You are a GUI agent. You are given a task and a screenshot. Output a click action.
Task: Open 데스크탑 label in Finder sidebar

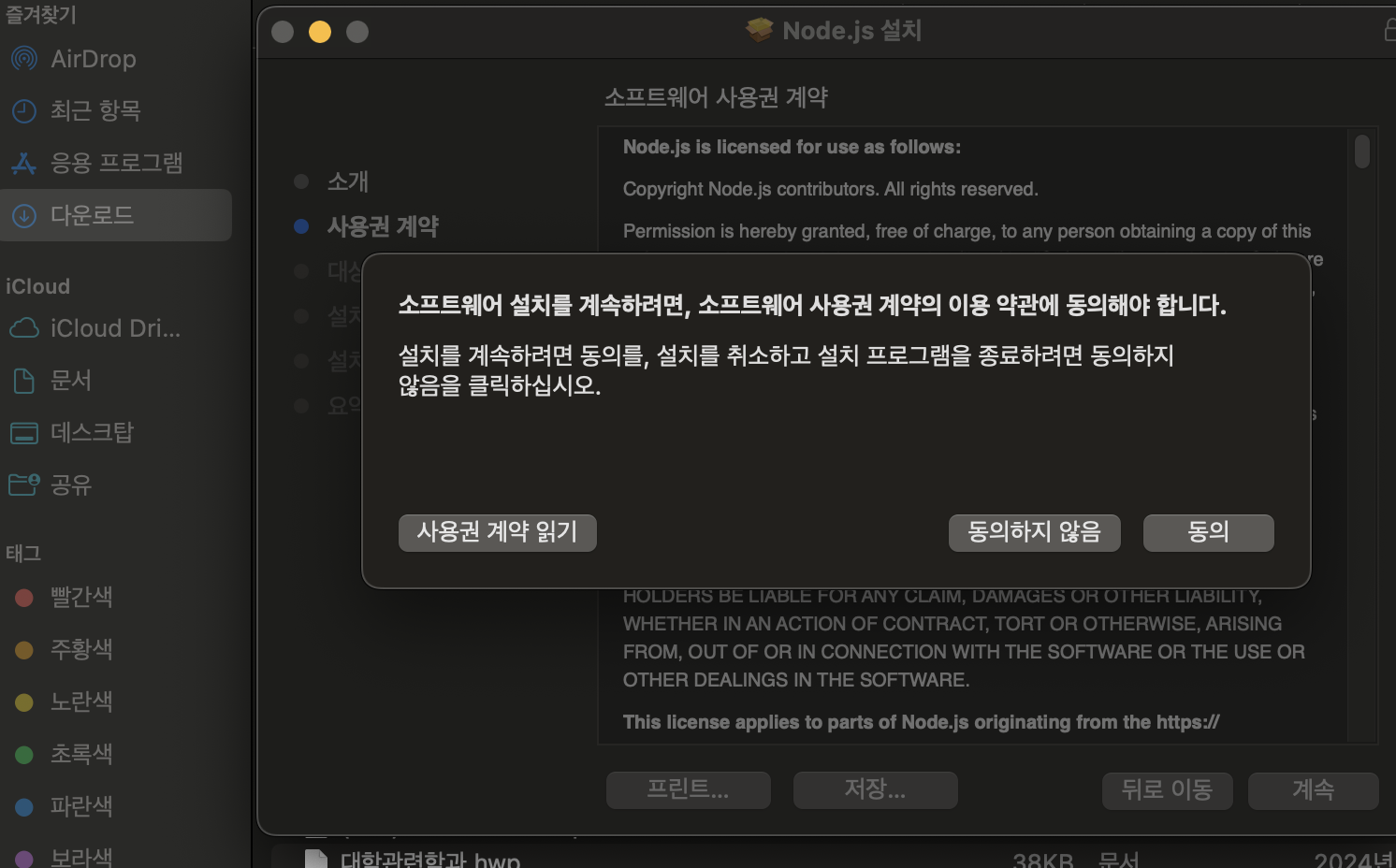(x=92, y=433)
